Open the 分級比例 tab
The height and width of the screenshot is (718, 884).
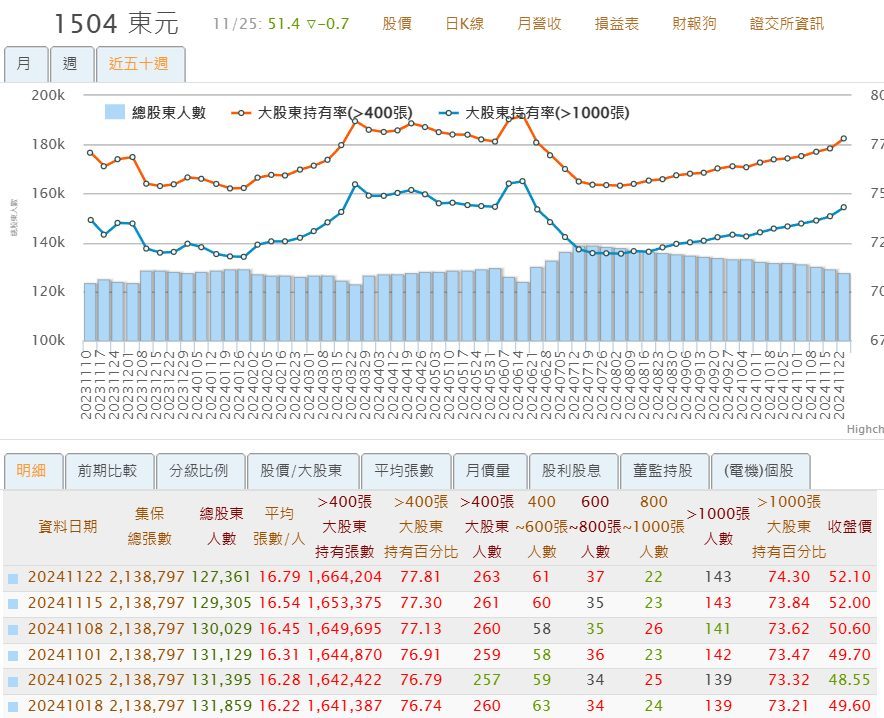200,471
